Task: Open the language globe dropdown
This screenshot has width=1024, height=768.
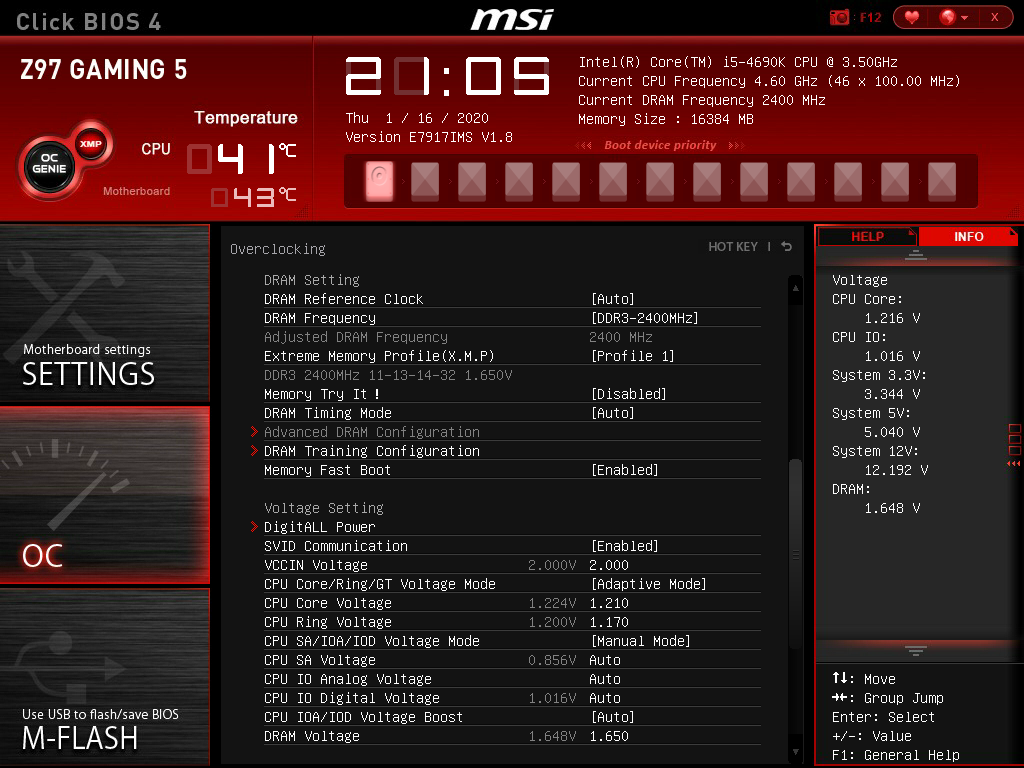Action: pos(953,17)
